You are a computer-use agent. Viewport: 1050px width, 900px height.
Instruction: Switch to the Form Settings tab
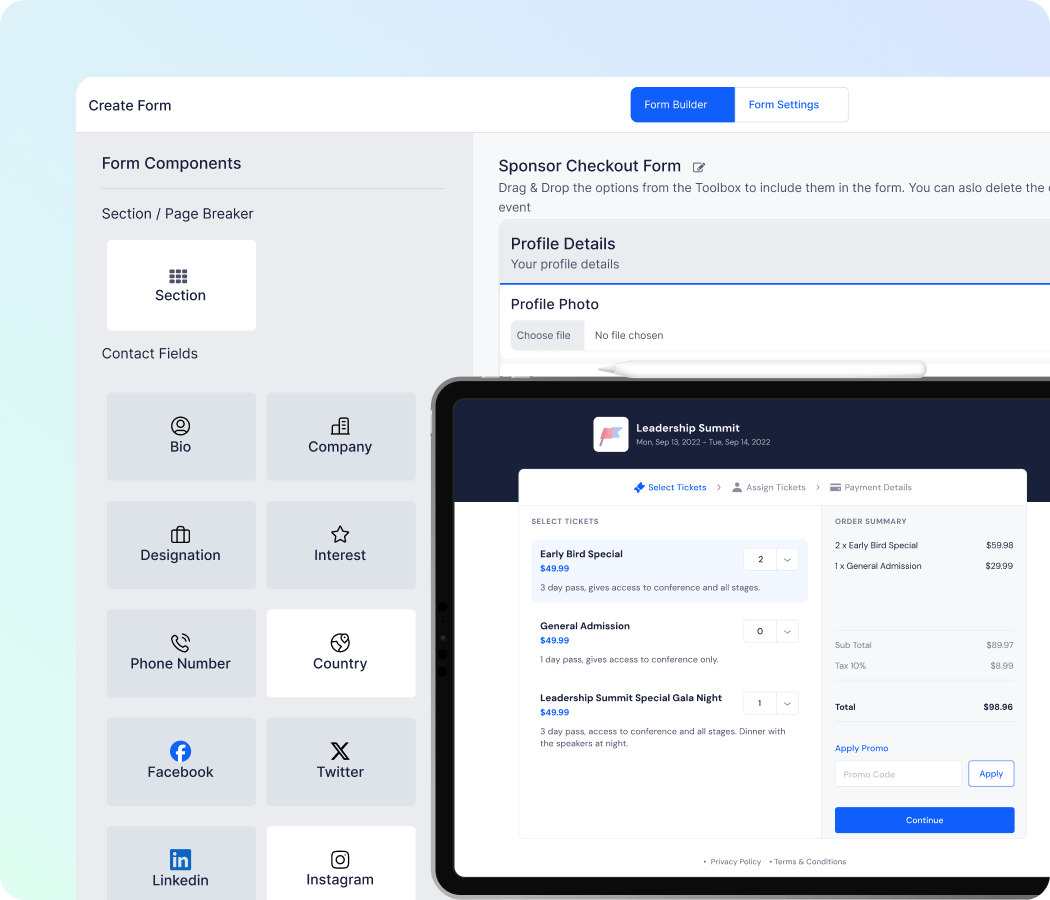792,104
